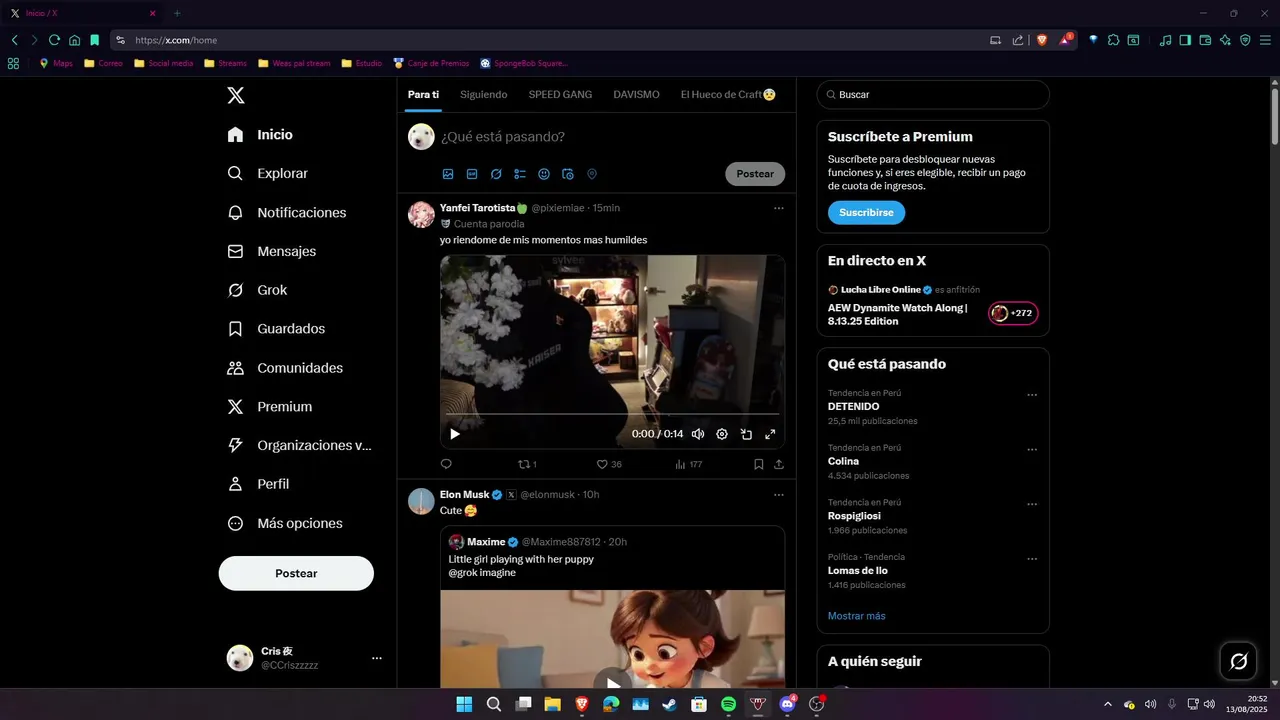Image resolution: width=1280 pixels, height=720 pixels.
Task: Open Elon Musk profile name link
Action: click(465, 494)
